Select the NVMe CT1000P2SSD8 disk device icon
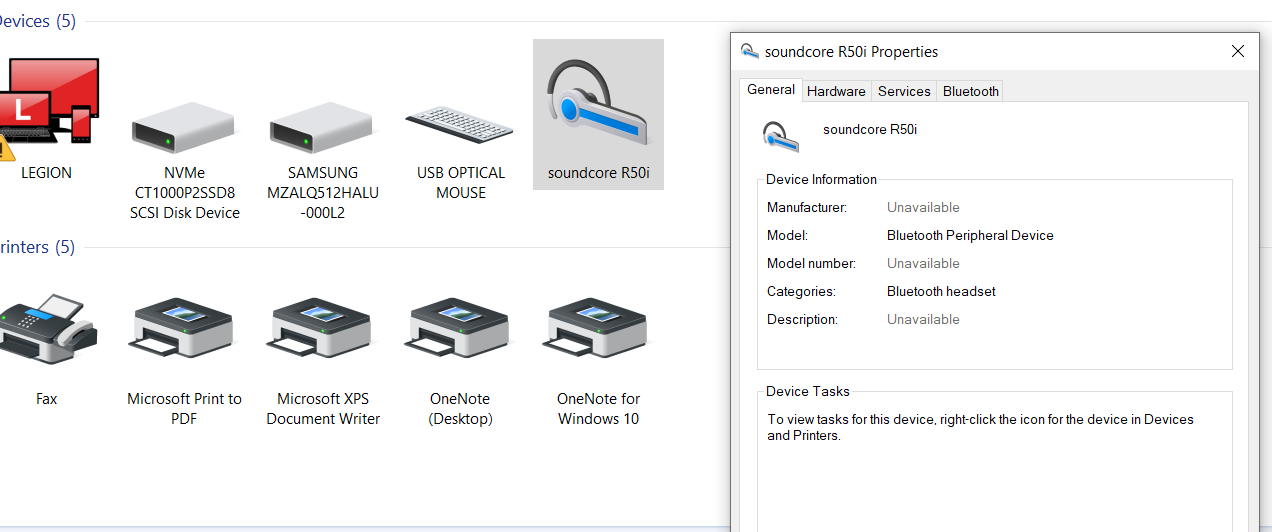 (184, 127)
